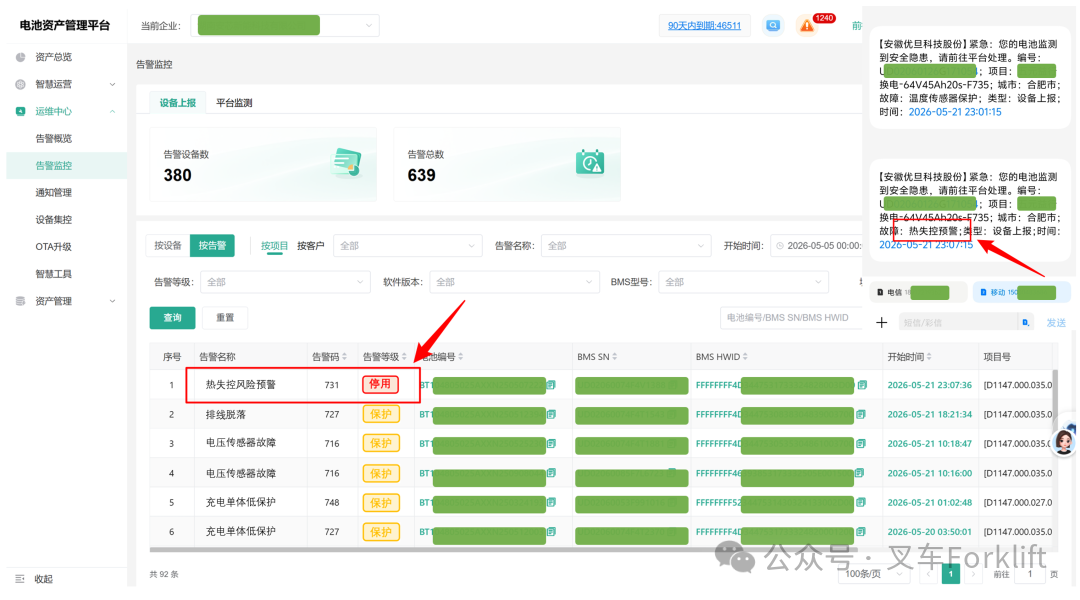Screen dimensions: 1080x600
Task: Switch view to 按设备
Action: tap(167, 246)
